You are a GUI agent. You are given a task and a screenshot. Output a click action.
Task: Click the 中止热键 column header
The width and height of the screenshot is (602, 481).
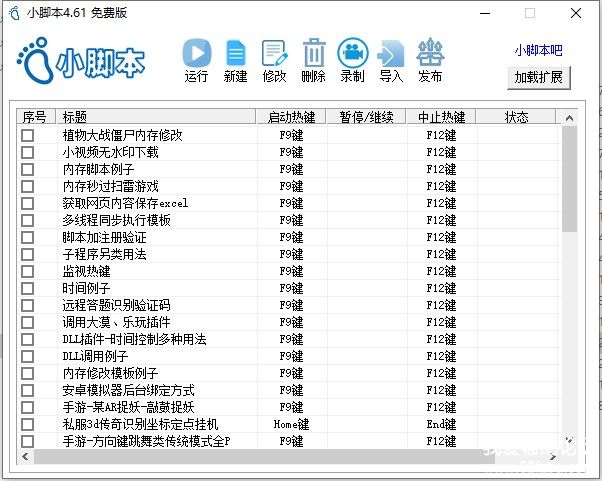pyautogui.click(x=441, y=117)
